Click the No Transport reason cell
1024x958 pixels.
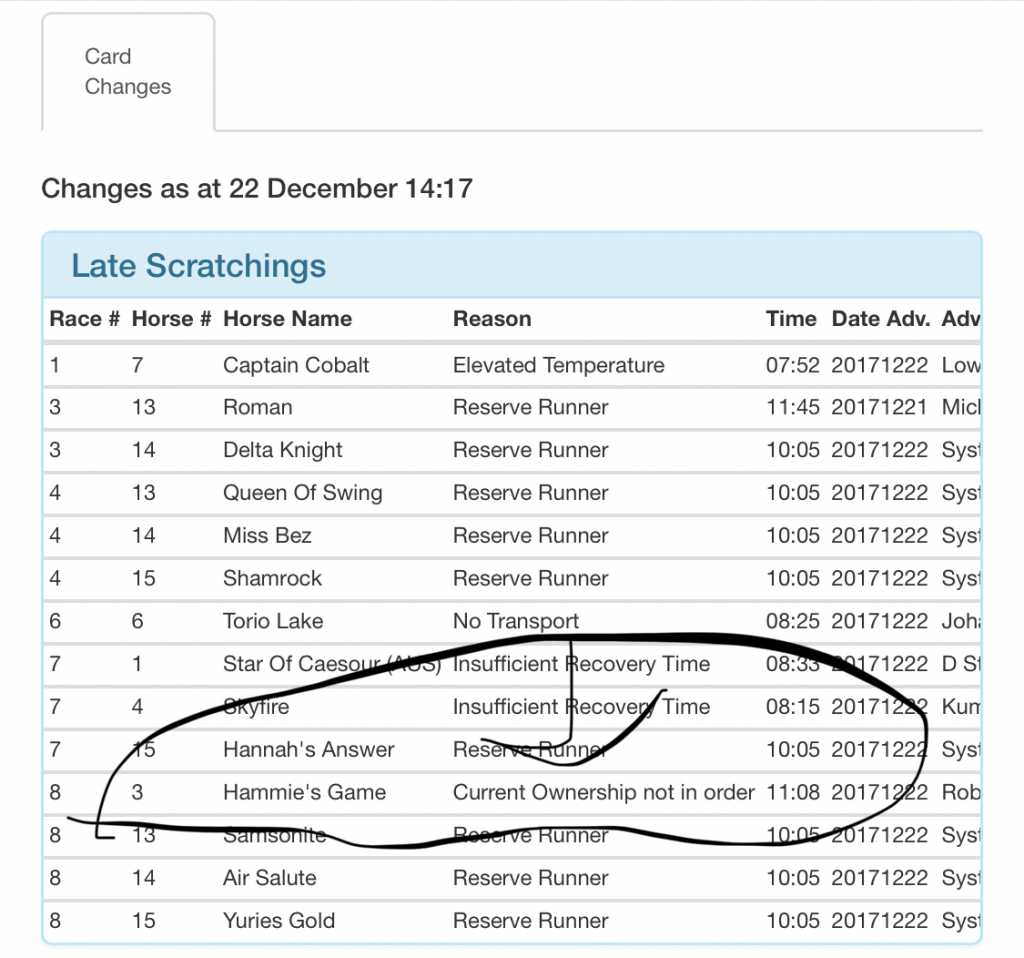click(x=516, y=621)
